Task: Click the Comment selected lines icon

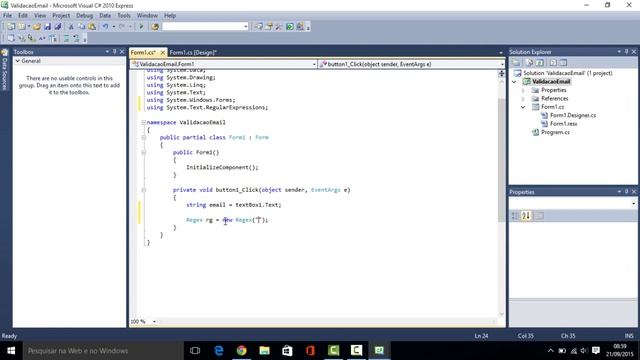Action: point(66,38)
